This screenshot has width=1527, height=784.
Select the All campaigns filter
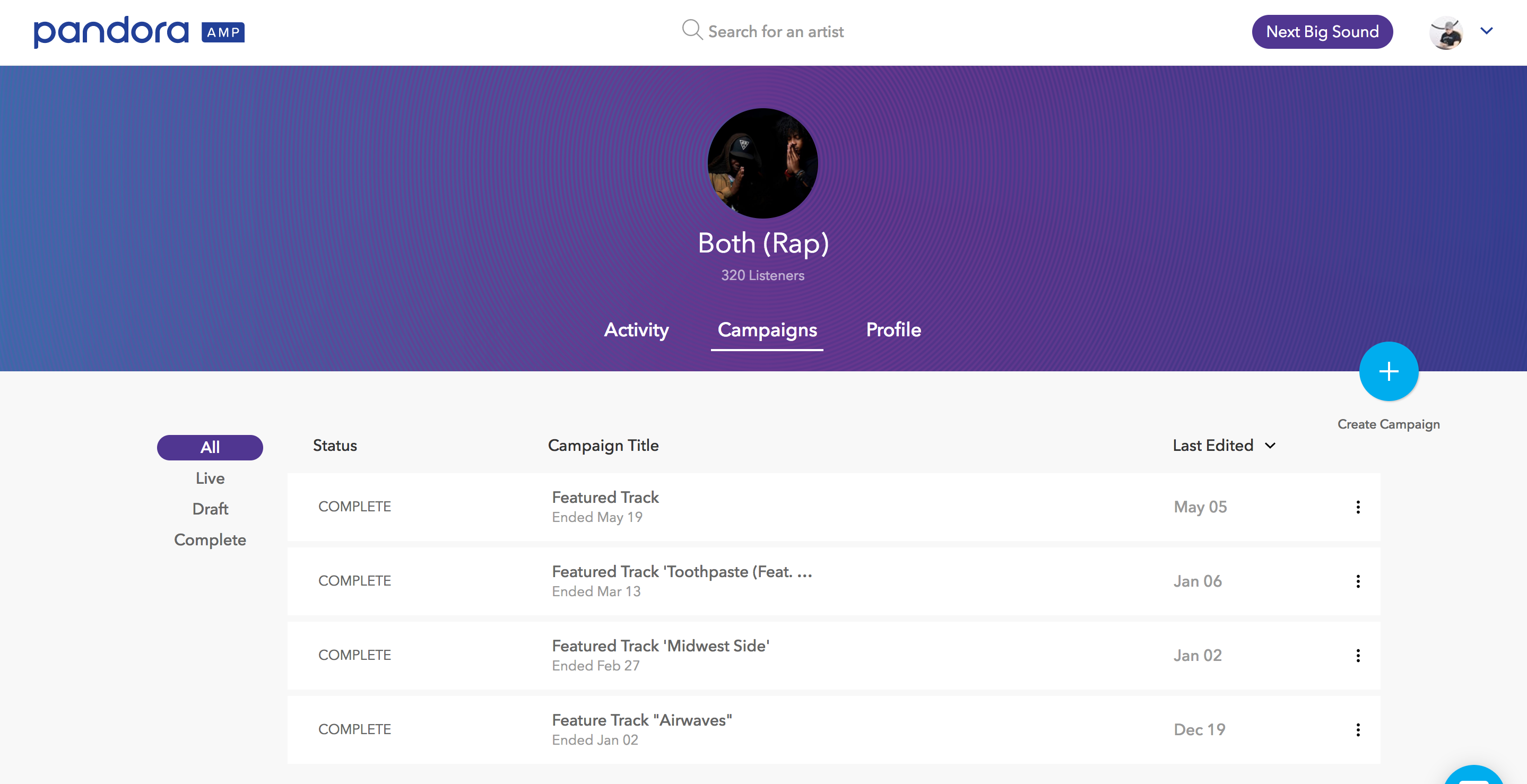(x=210, y=447)
